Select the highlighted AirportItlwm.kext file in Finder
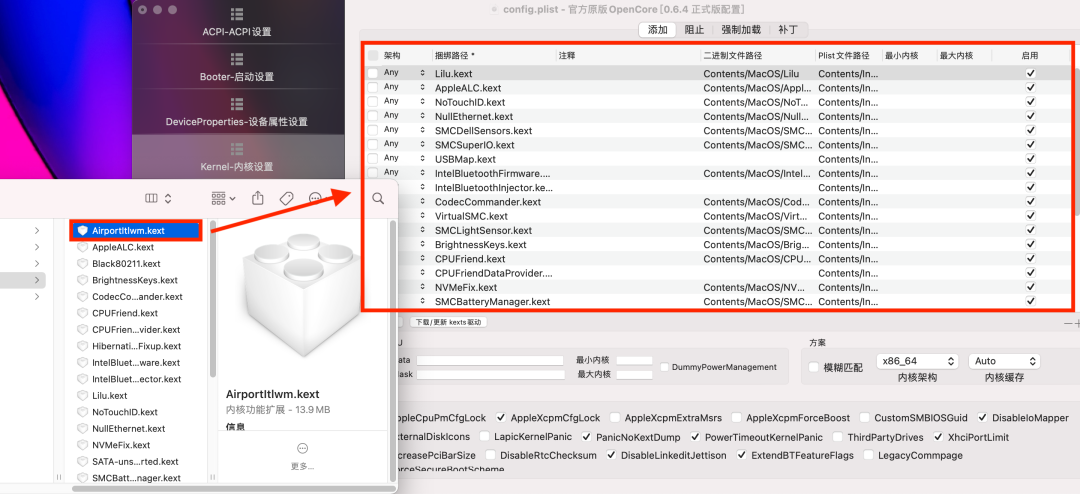Image resolution: width=1080 pixels, height=494 pixels. 136,231
